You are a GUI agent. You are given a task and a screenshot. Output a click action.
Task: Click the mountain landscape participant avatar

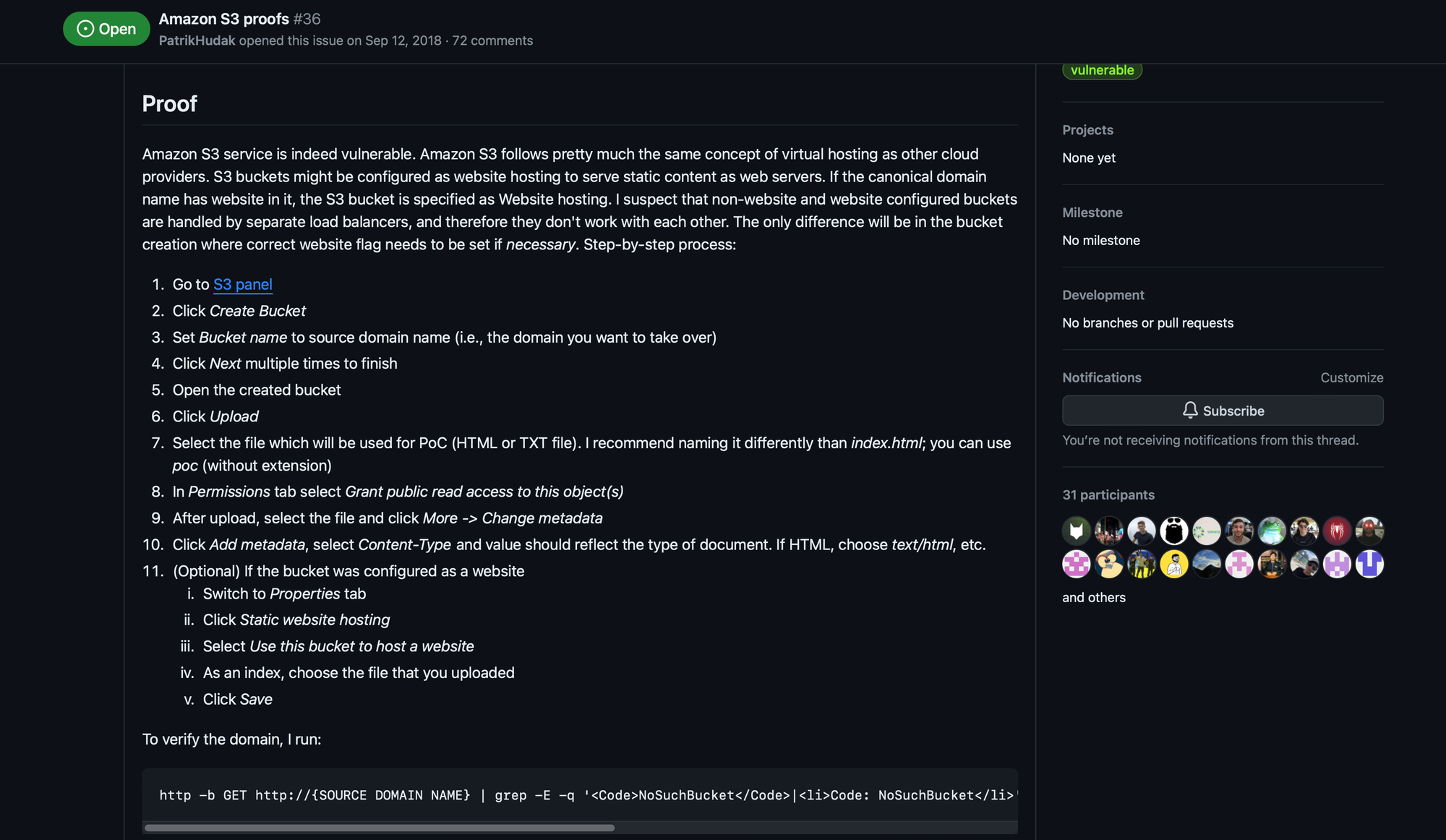point(1207,564)
